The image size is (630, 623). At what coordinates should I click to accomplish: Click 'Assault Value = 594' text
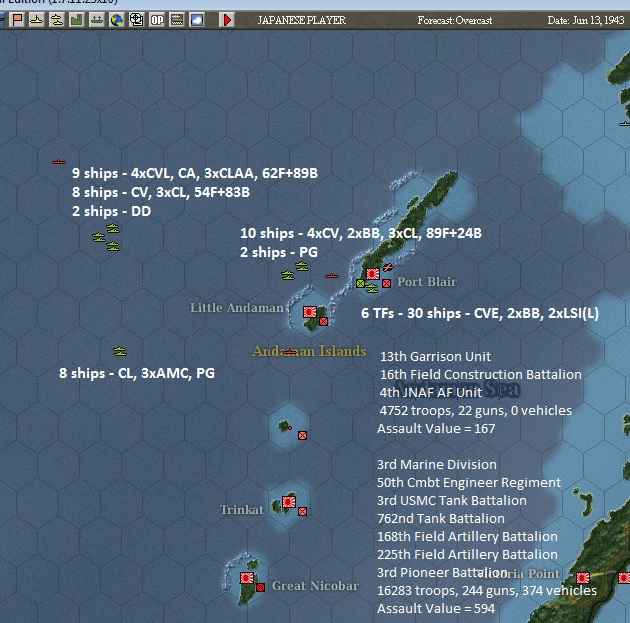436,609
